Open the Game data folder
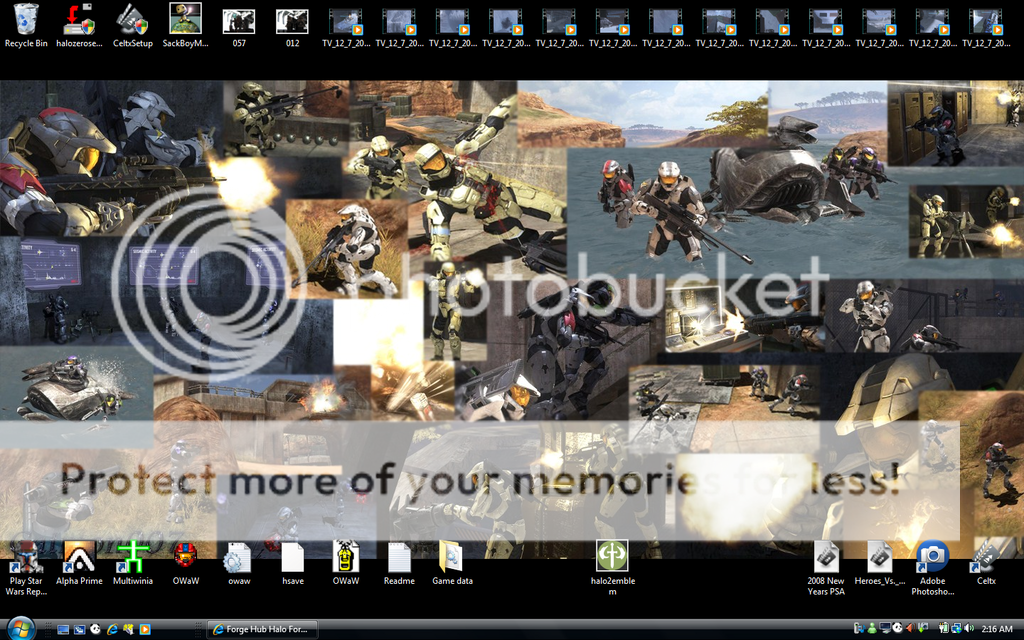This screenshot has width=1024, height=640. (452, 557)
